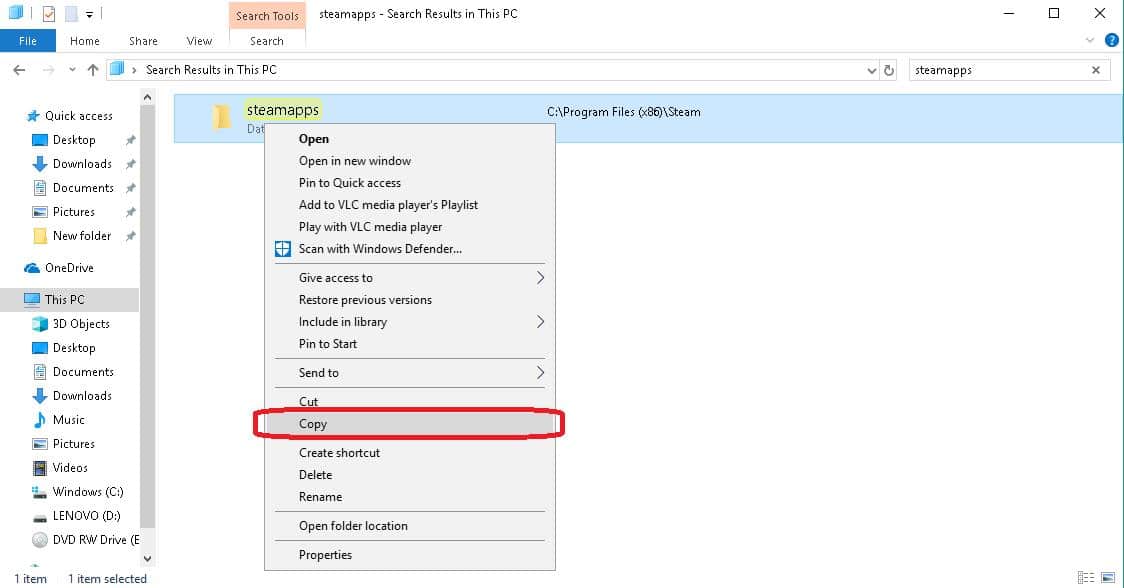Open Music folder in sidebar

68,420
